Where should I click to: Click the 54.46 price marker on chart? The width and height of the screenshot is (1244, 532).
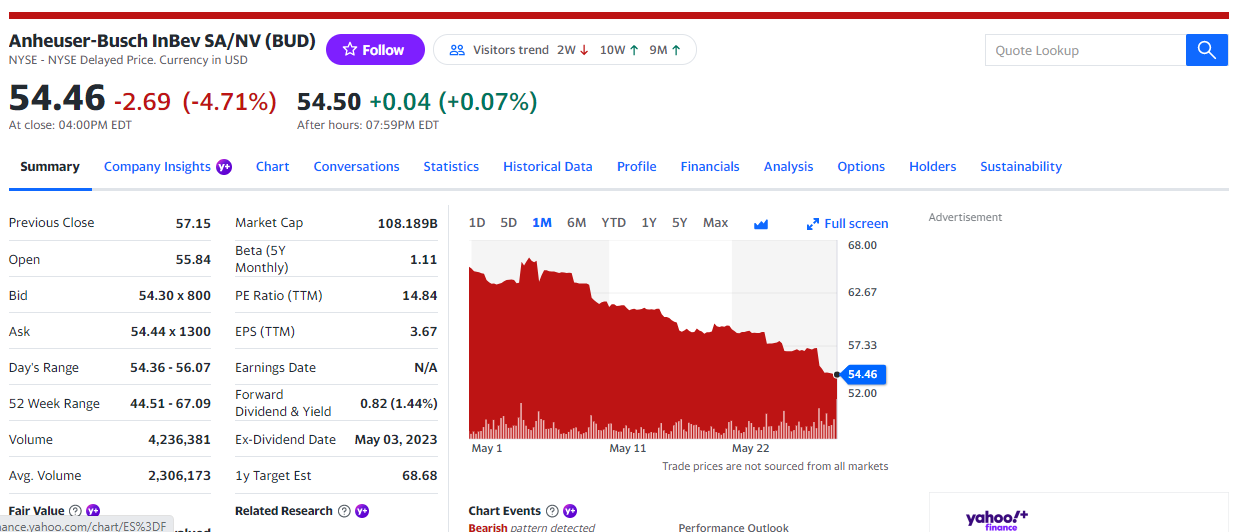(862, 374)
